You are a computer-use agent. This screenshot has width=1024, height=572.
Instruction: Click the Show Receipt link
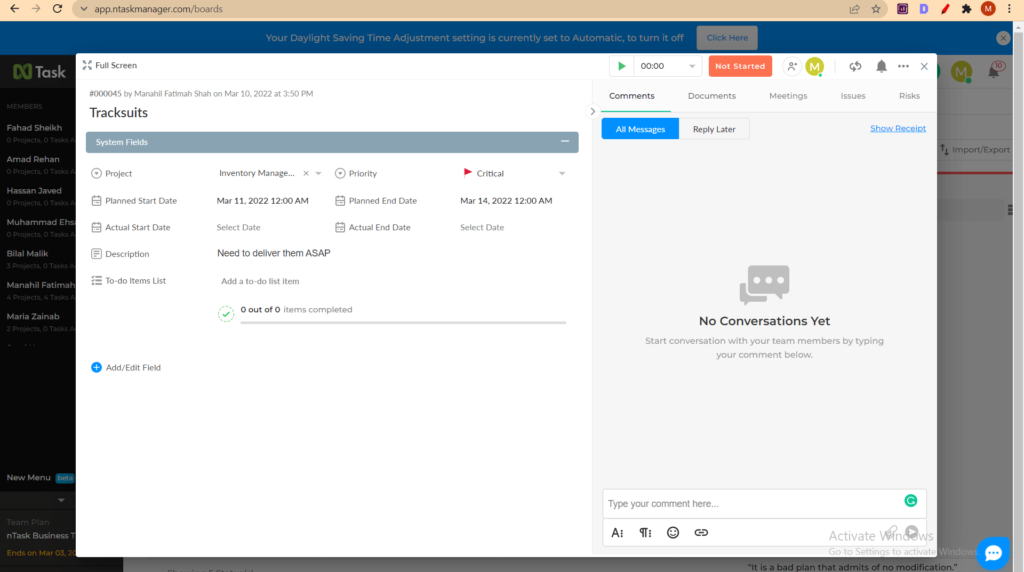click(x=897, y=128)
